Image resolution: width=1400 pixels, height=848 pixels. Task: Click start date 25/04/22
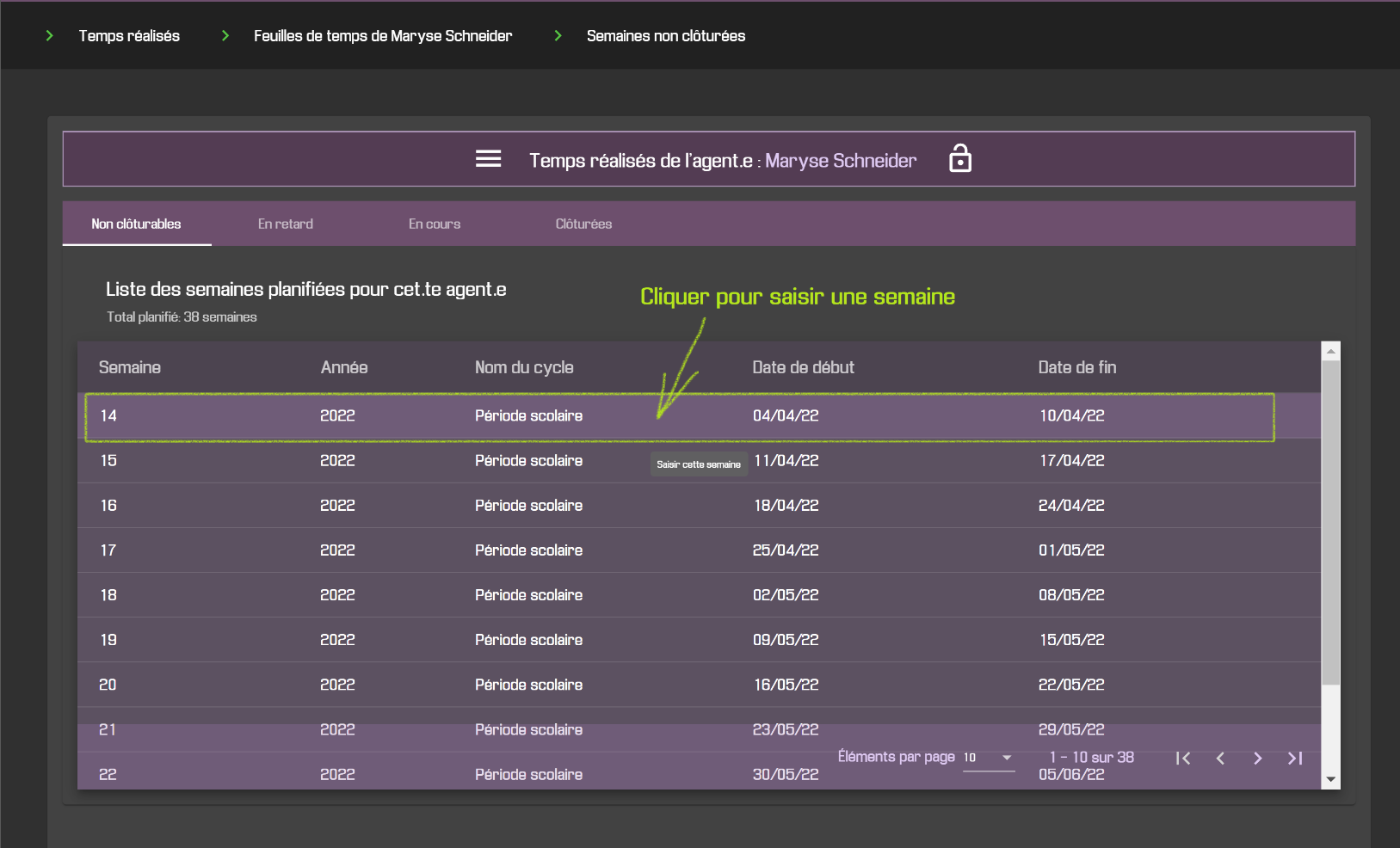(786, 550)
